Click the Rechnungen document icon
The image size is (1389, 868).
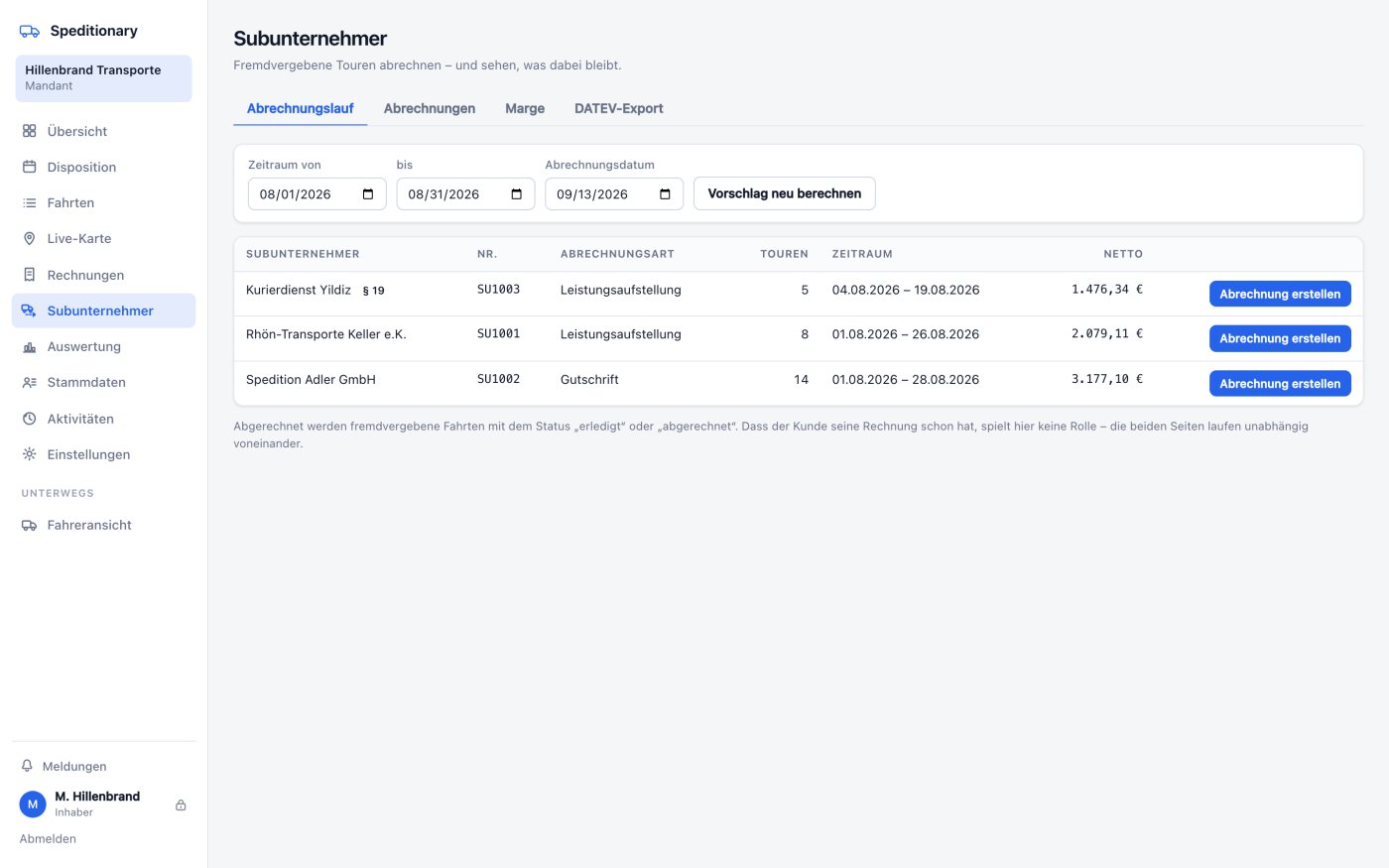[30, 275]
